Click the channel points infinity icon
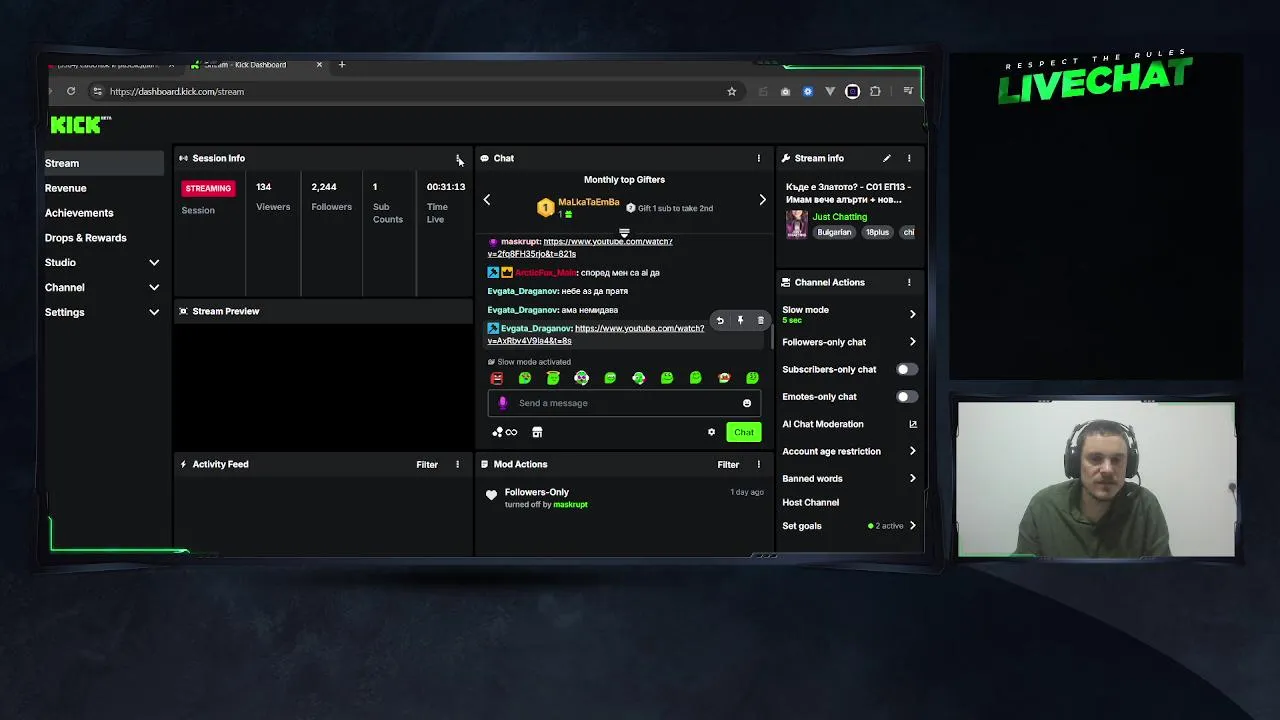This screenshot has height=720, width=1280. point(505,432)
